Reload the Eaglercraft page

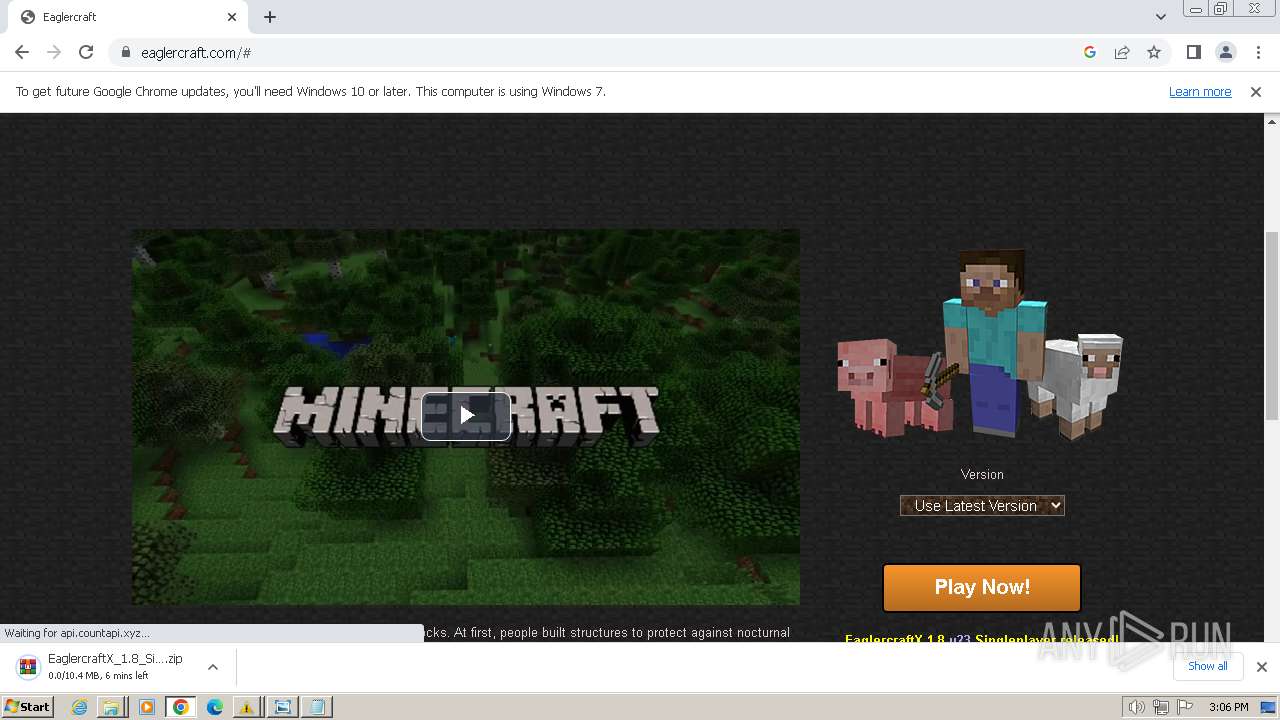point(86,52)
